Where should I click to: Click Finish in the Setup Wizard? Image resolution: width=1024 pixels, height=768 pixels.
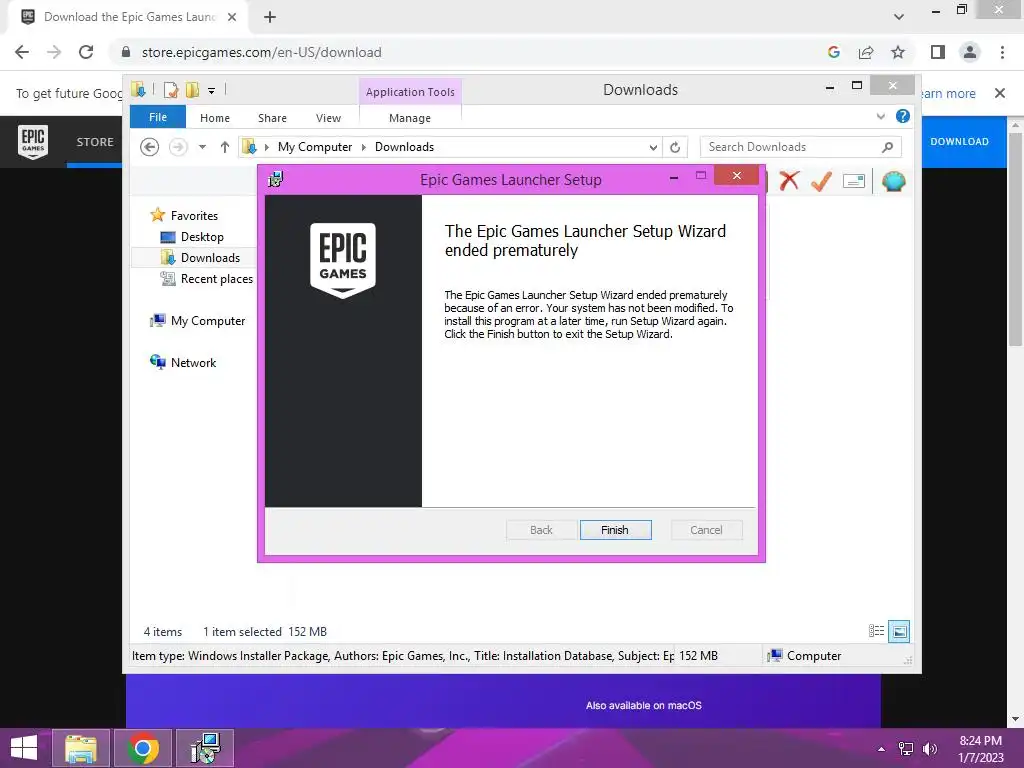click(x=615, y=530)
